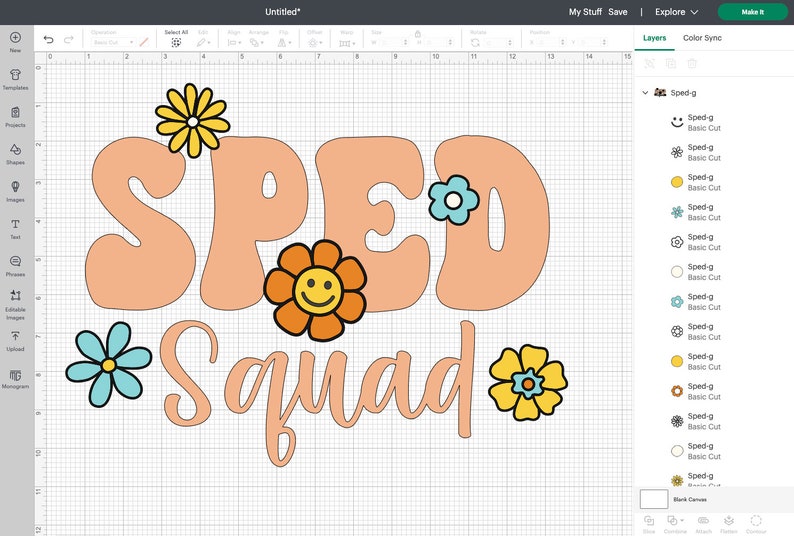
Task: Click the Size width W field
Action: (393, 43)
